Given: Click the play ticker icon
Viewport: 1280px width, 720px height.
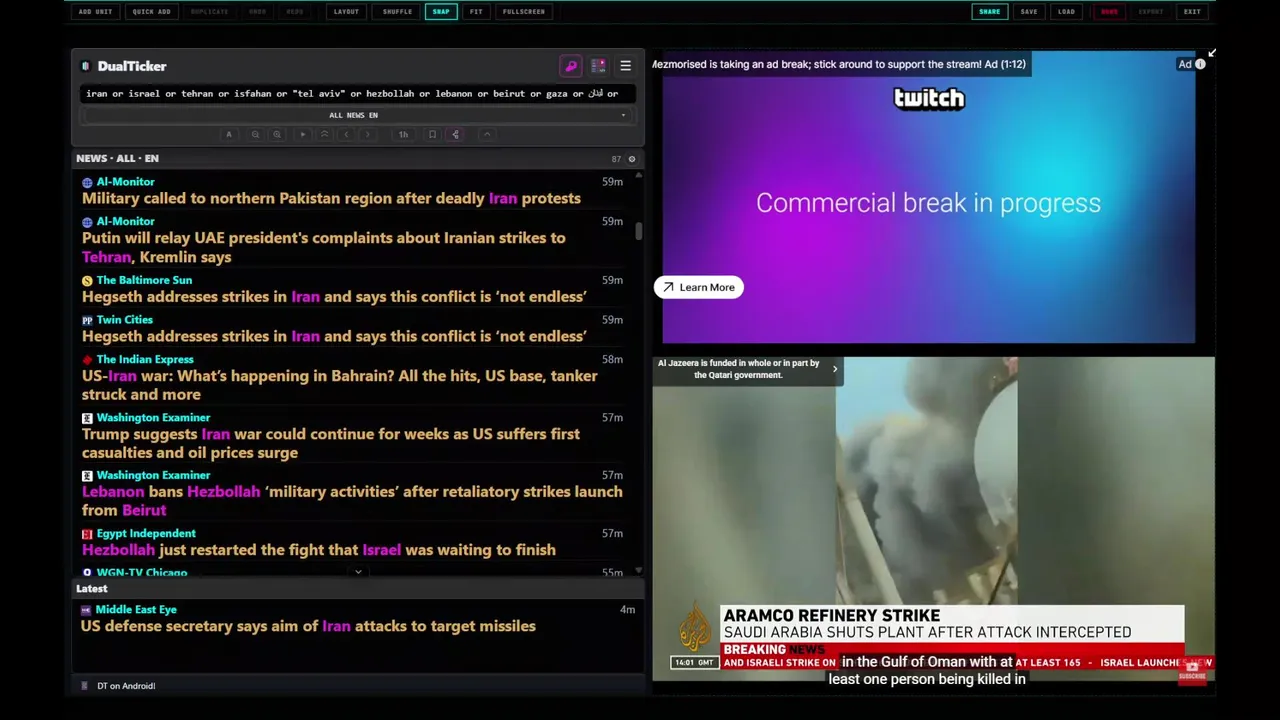Looking at the screenshot, I should 302,134.
